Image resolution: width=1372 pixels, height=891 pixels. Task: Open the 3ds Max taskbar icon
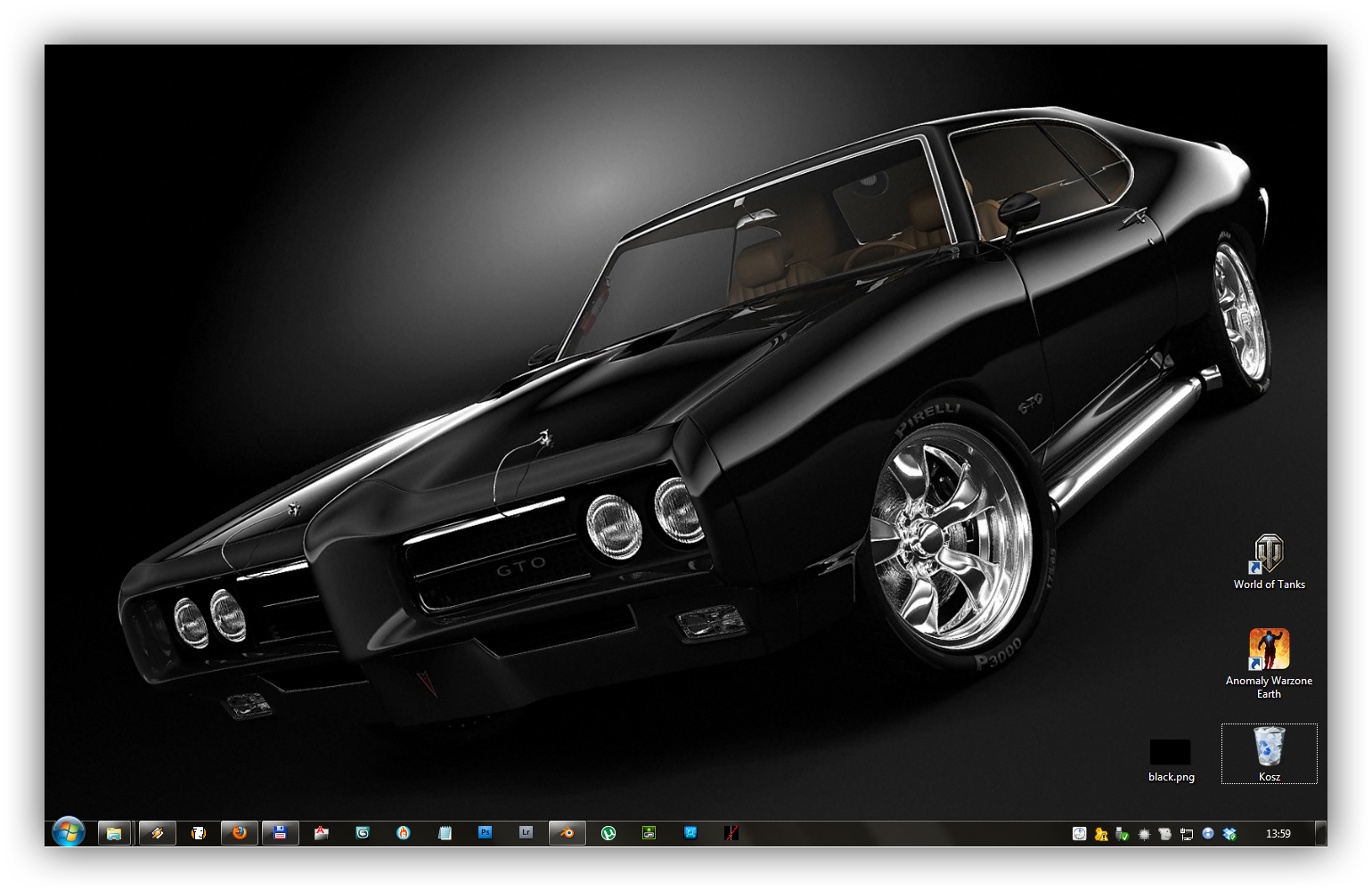point(363,833)
